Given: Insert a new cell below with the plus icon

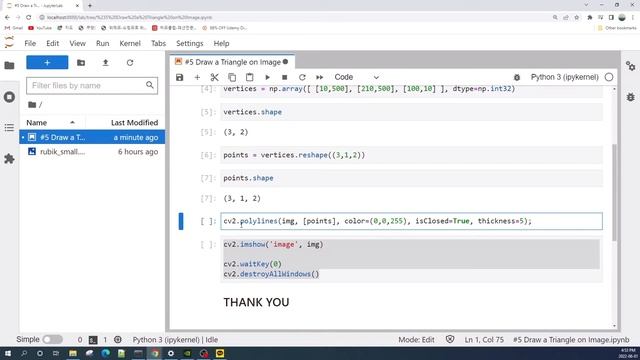Looking at the screenshot, I should (197, 77).
